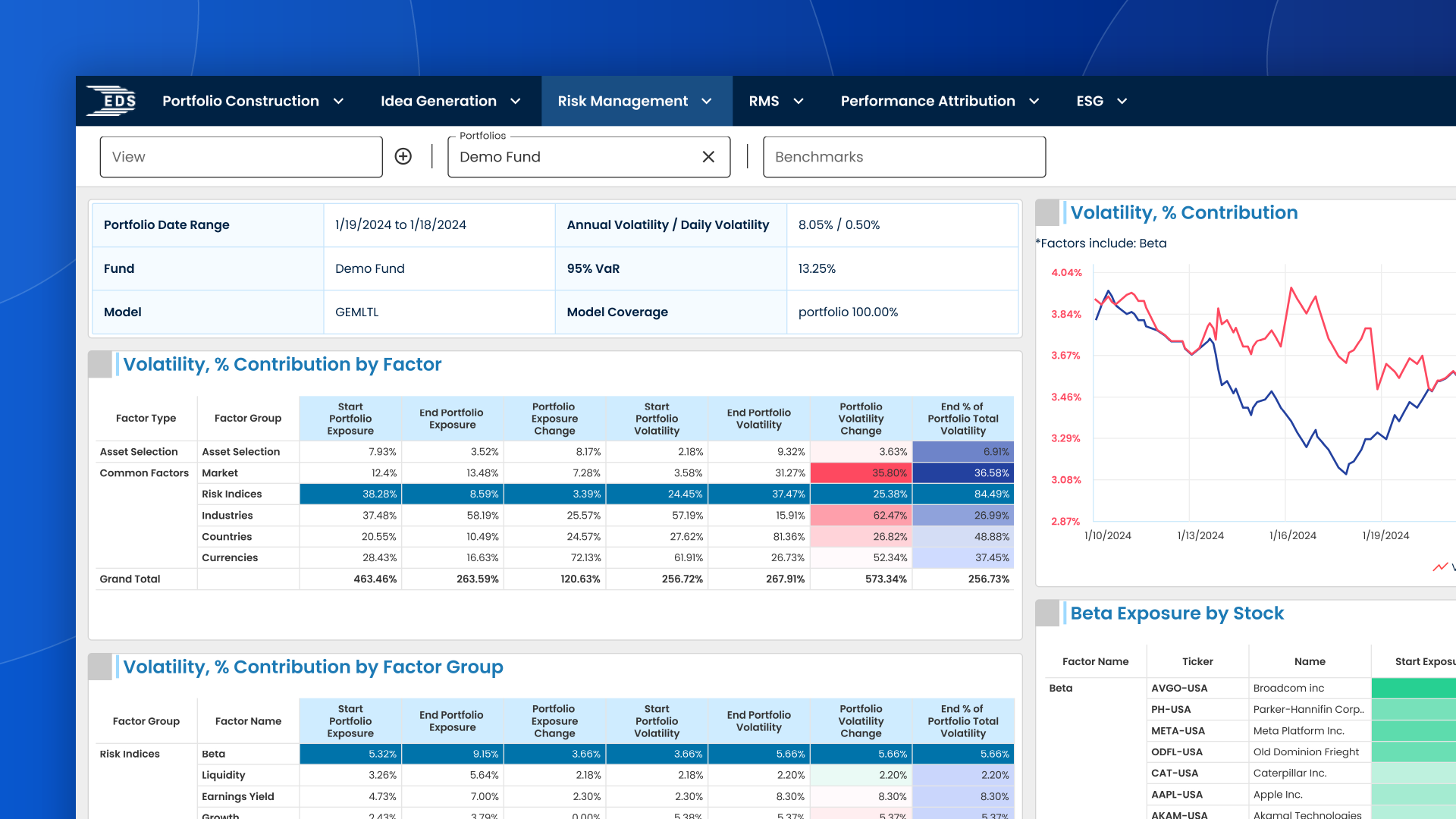Click the 95% VaR value 13.25%
Screen dimensions: 1456x819
[x=817, y=268]
